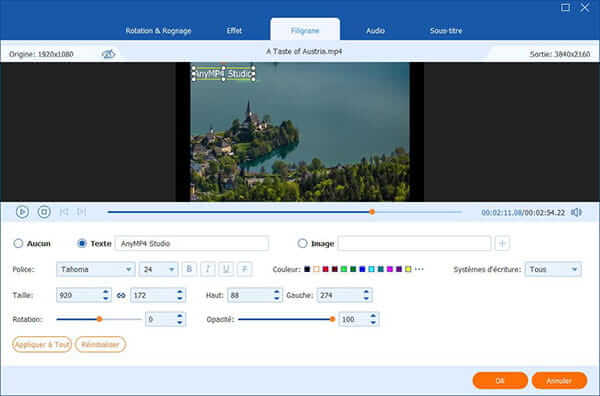This screenshot has height=396, width=600.
Task: Toggle bold text formatting
Action: click(x=189, y=269)
